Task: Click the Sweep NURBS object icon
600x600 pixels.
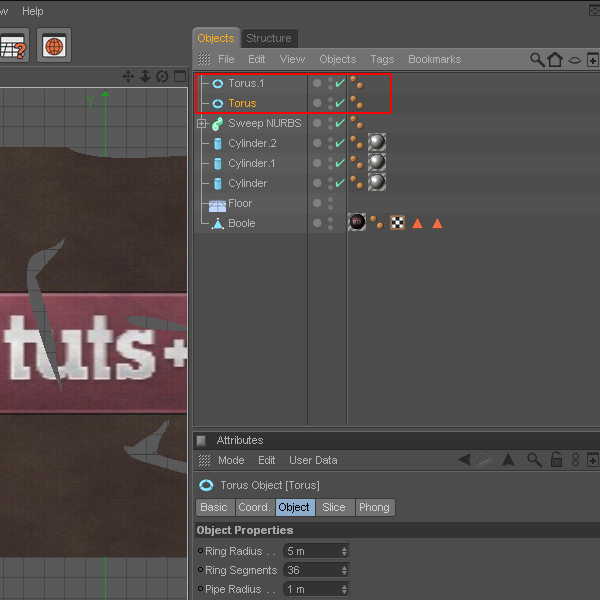Action: pos(218,123)
